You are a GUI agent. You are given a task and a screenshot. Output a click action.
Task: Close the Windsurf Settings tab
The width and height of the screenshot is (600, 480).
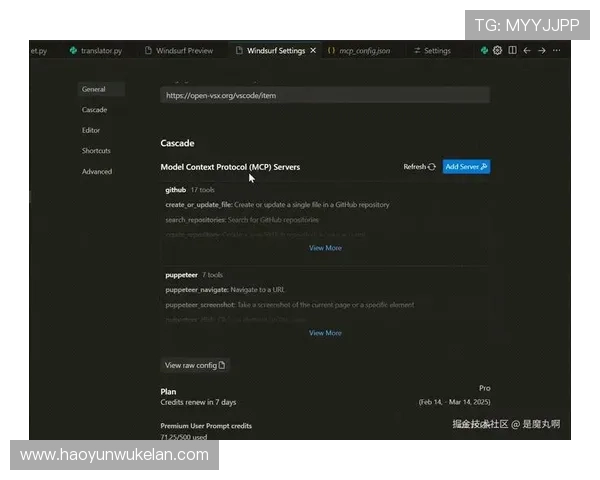click(x=313, y=50)
